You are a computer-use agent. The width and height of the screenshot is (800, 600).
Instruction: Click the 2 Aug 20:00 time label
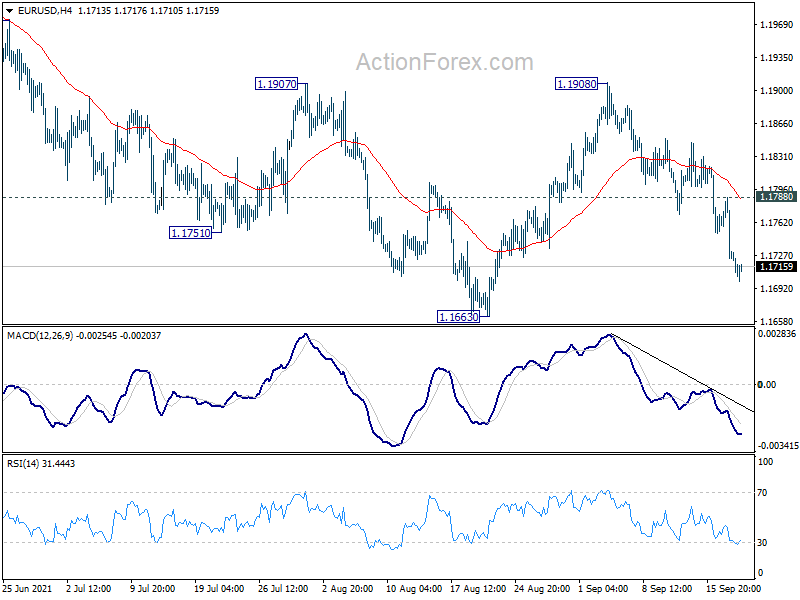point(348,588)
